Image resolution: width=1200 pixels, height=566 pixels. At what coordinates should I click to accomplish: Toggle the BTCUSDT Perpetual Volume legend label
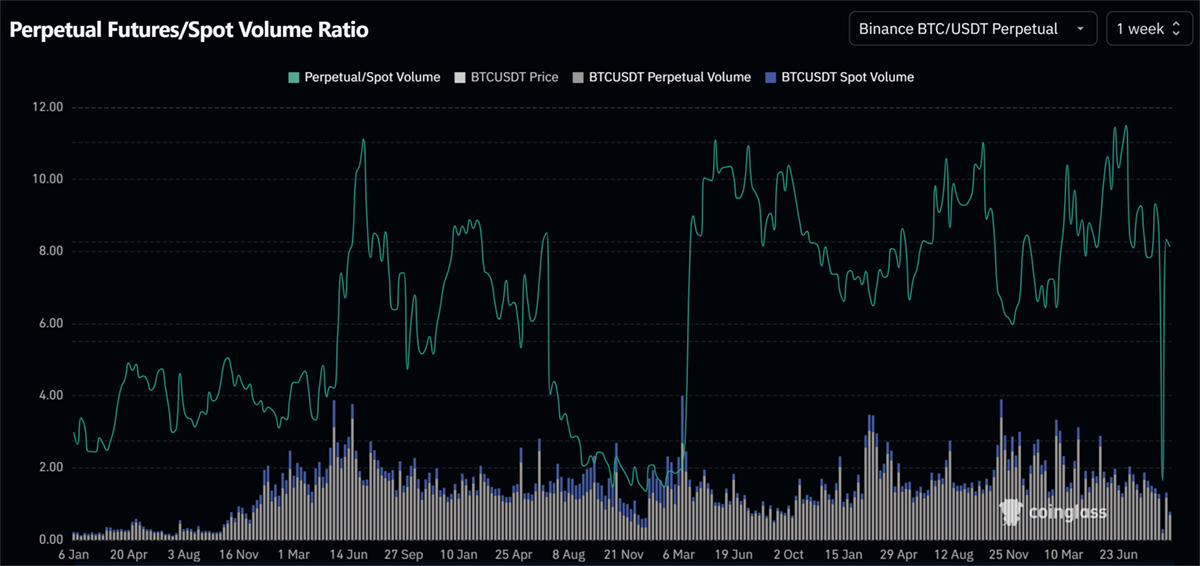pyautogui.click(x=669, y=77)
